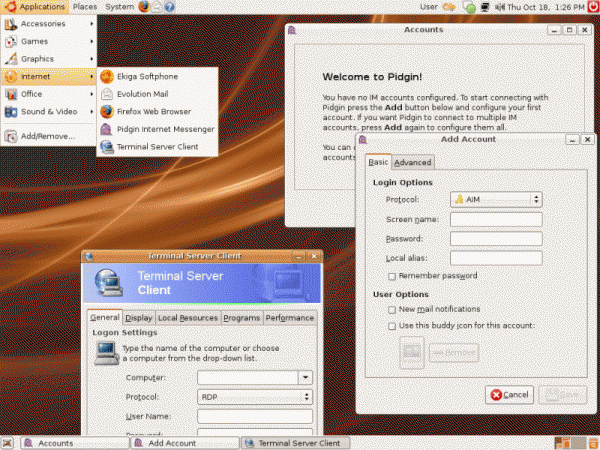
Task: Click the laptop icon under Logon Settings
Action: [106, 353]
